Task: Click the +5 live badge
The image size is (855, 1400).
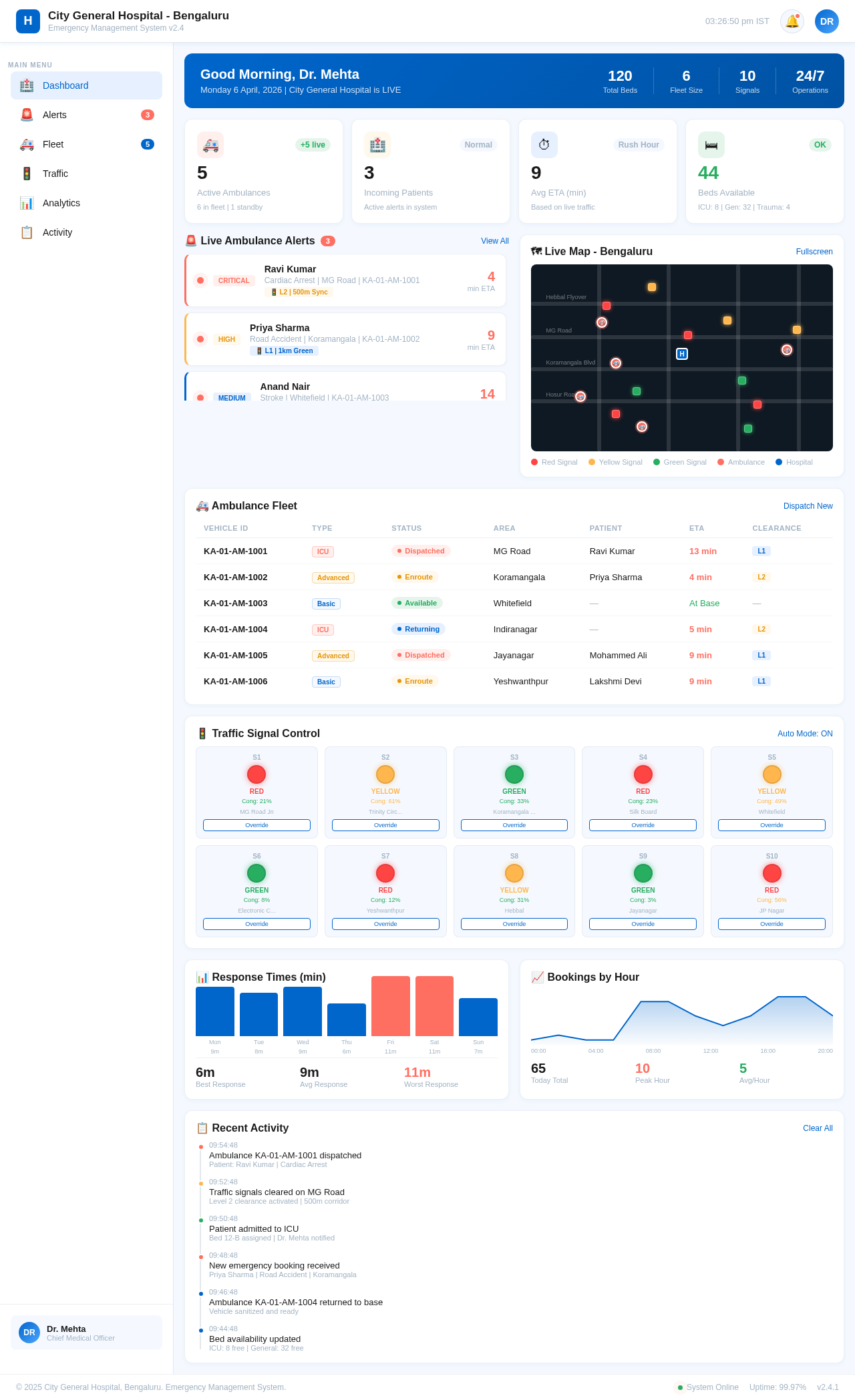Action: [x=313, y=145]
